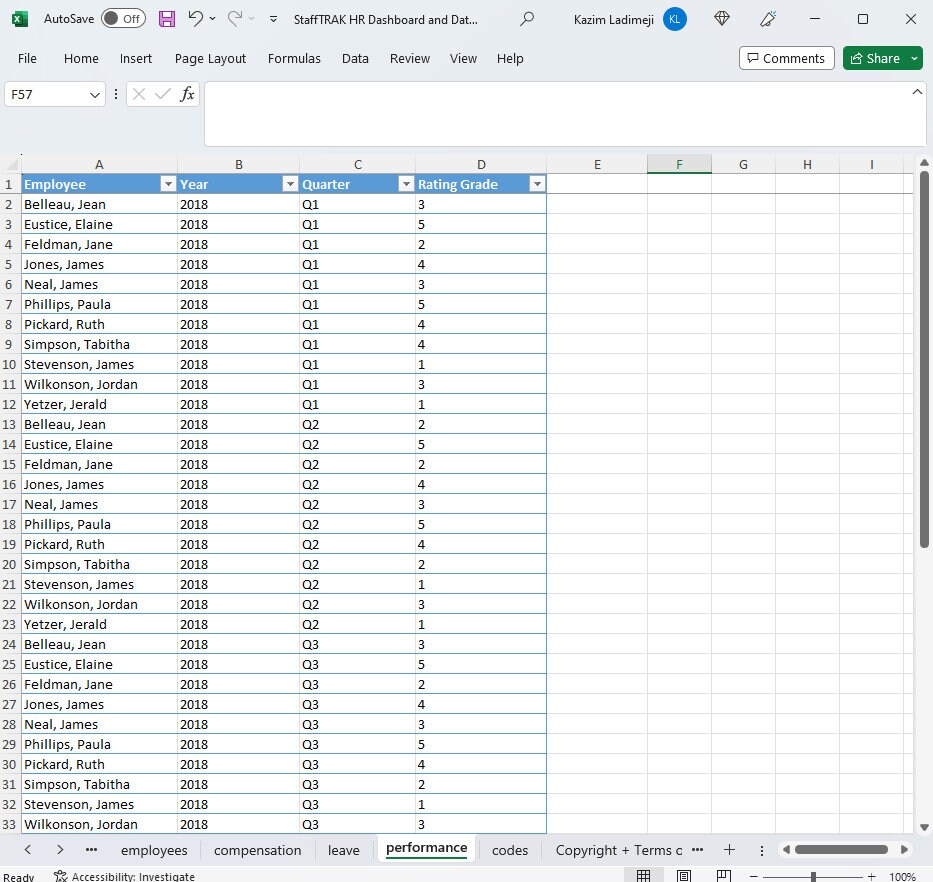933x882 pixels.
Task: Add a new worksheet with the plus button
Action: [729, 850]
